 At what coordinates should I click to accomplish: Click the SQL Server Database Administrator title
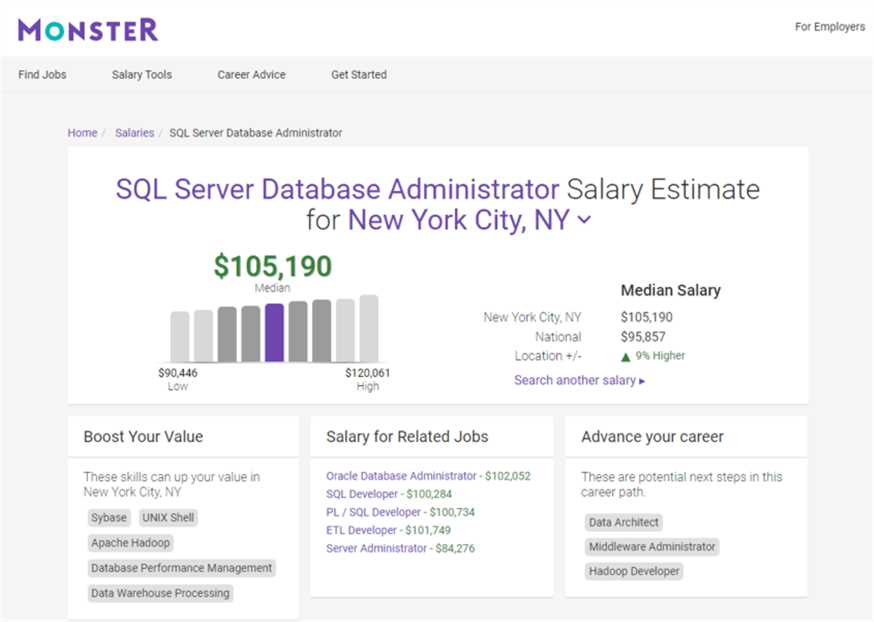(x=337, y=189)
